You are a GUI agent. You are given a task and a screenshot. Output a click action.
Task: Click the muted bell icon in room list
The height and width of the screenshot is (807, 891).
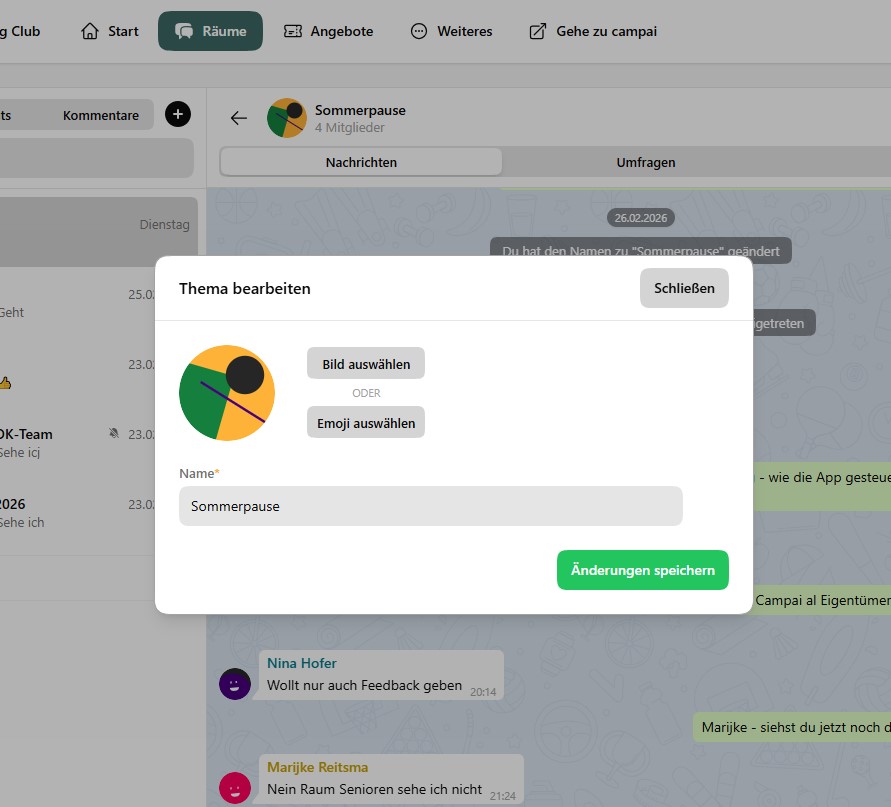point(114,434)
